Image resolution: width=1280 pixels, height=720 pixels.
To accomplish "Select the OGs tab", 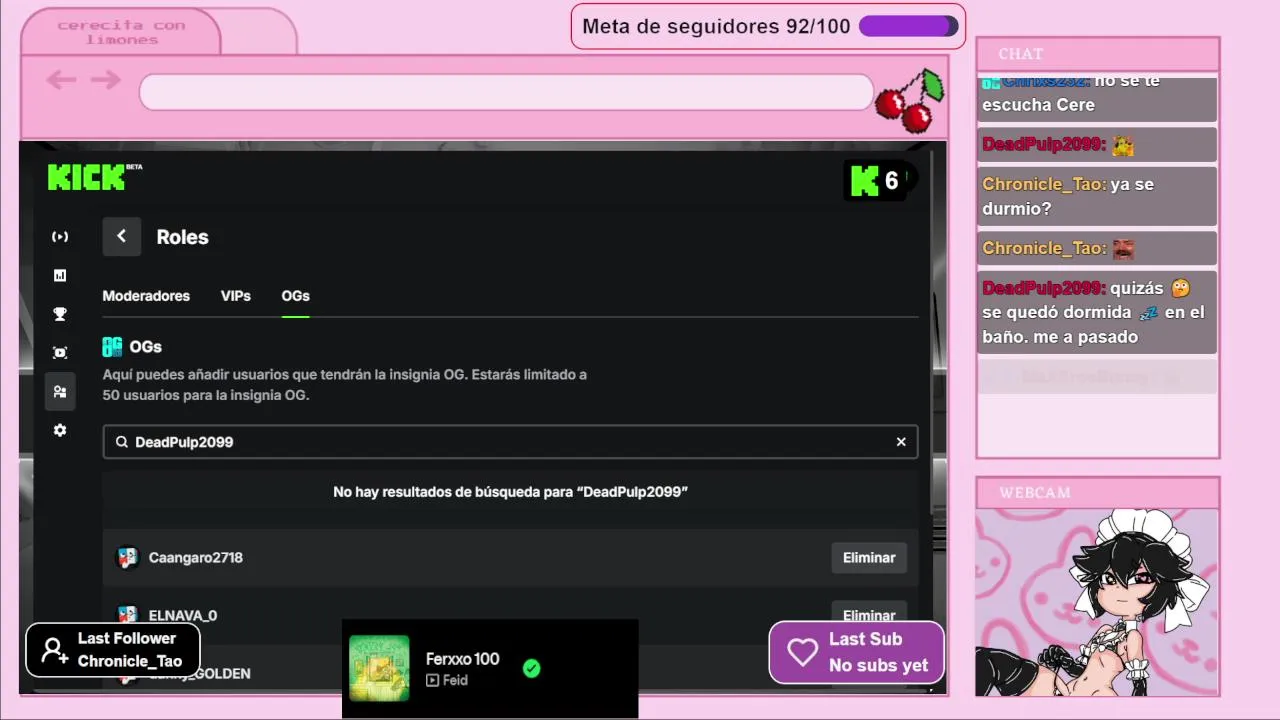I will click(x=295, y=296).
